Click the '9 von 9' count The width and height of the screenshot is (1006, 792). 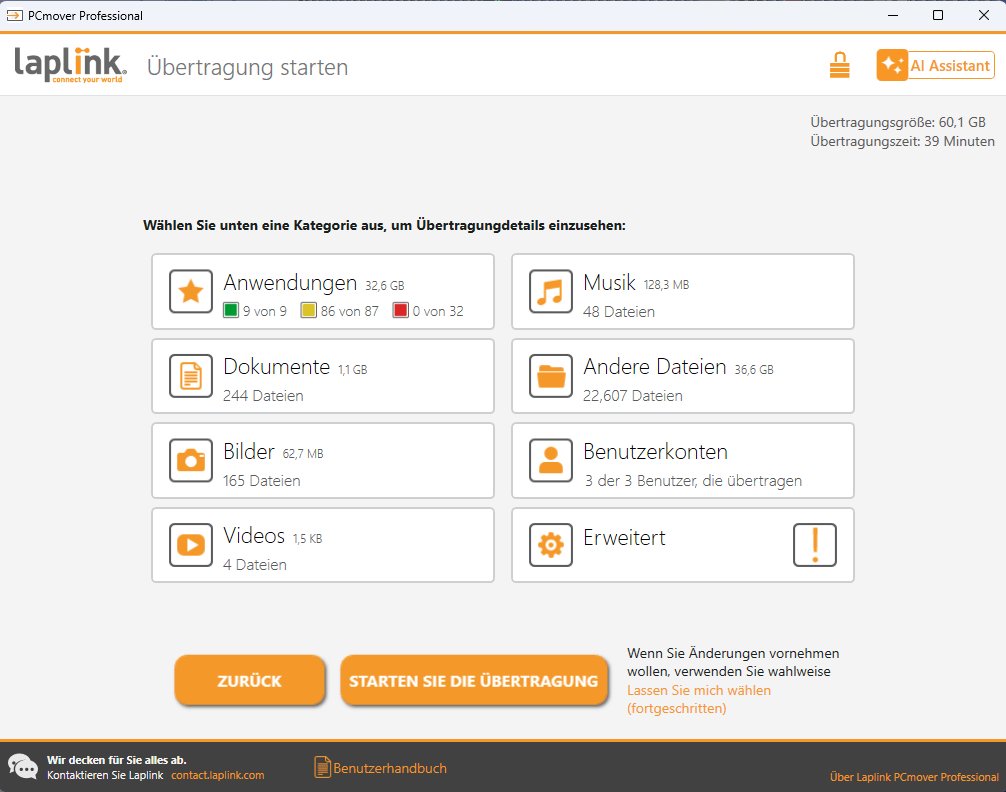pyautogui.click(x=264, y=311)
